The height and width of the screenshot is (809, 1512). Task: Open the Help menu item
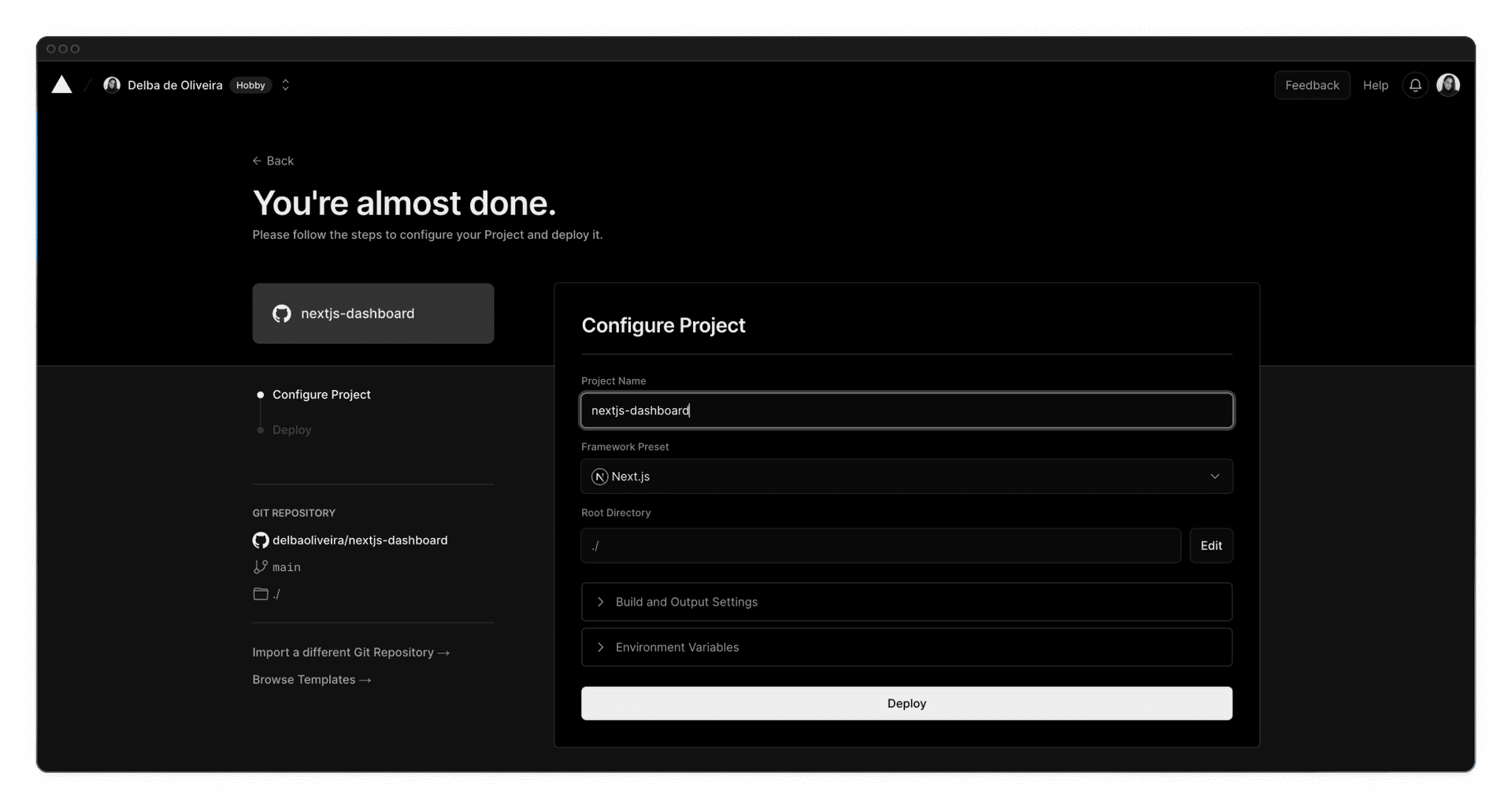coord(1375,84)
